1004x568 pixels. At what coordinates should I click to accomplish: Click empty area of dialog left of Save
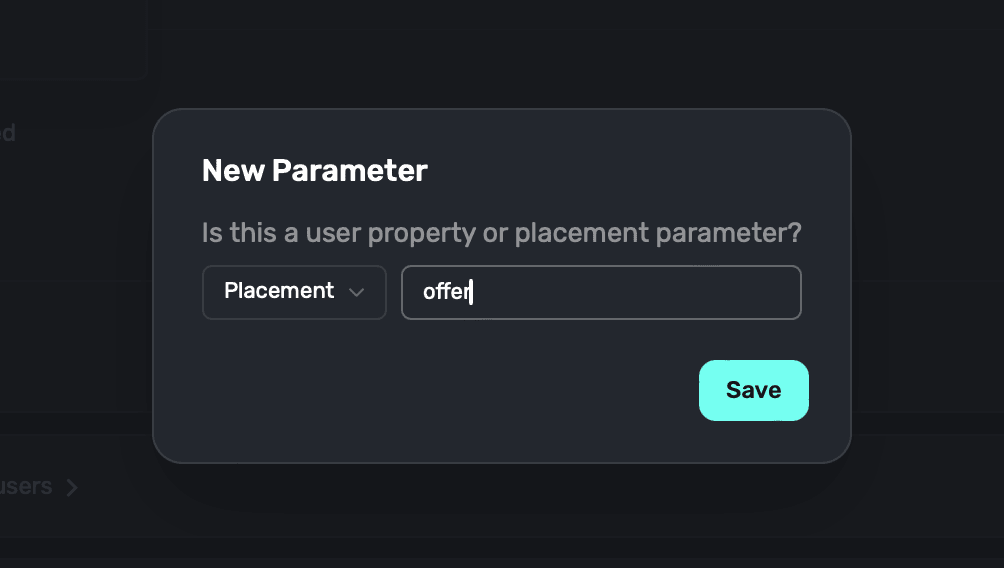tap(450, 390)
